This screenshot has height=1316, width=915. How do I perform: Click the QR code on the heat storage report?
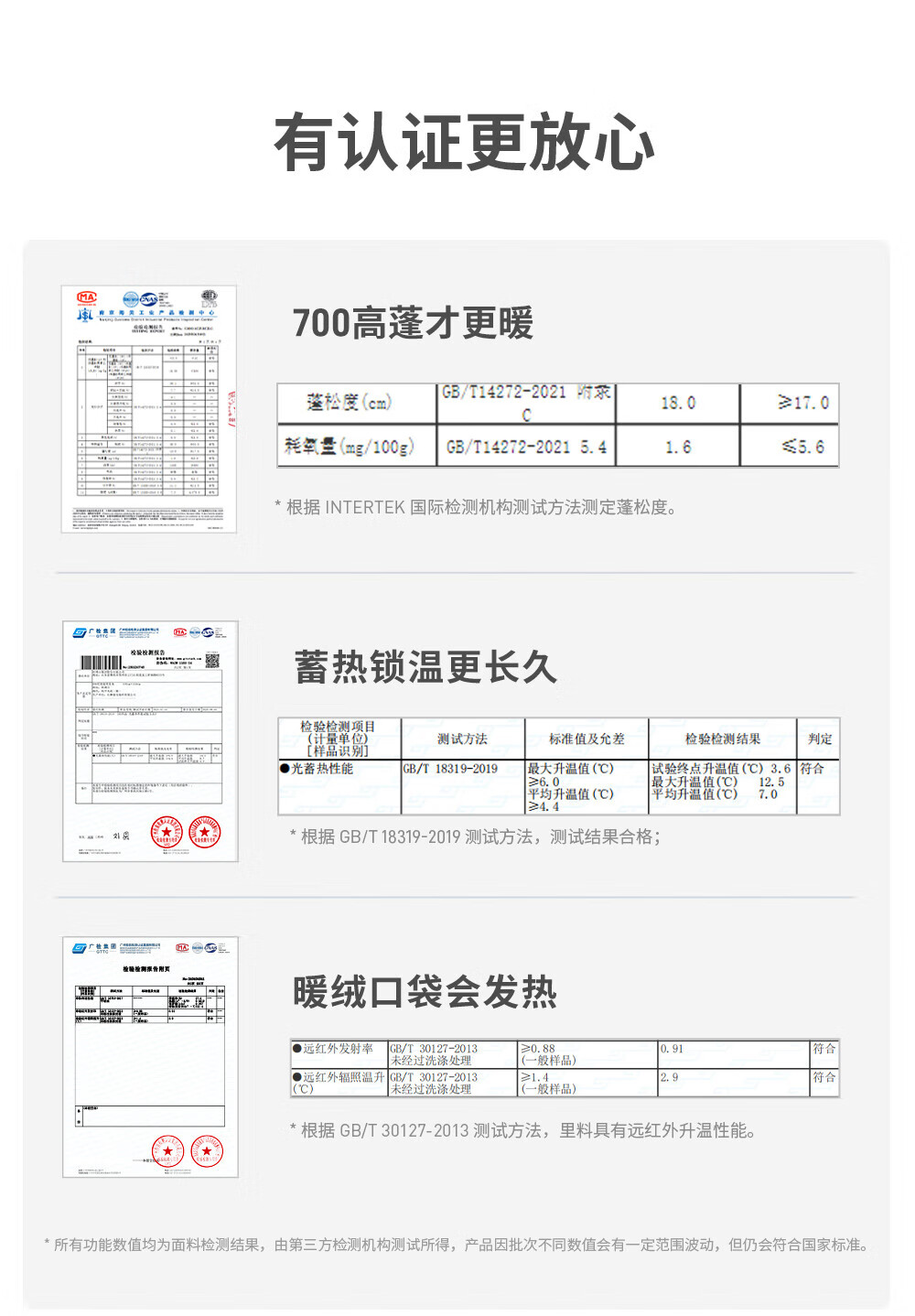[212, 661]
